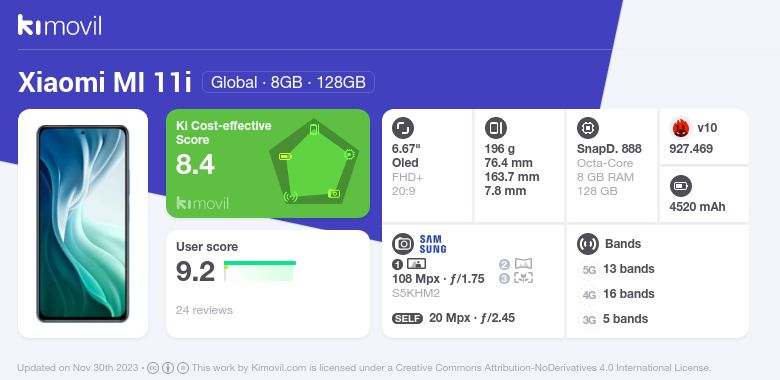Click the 4G 16 bands entry

pyautogui.click(x=618, y=294)
